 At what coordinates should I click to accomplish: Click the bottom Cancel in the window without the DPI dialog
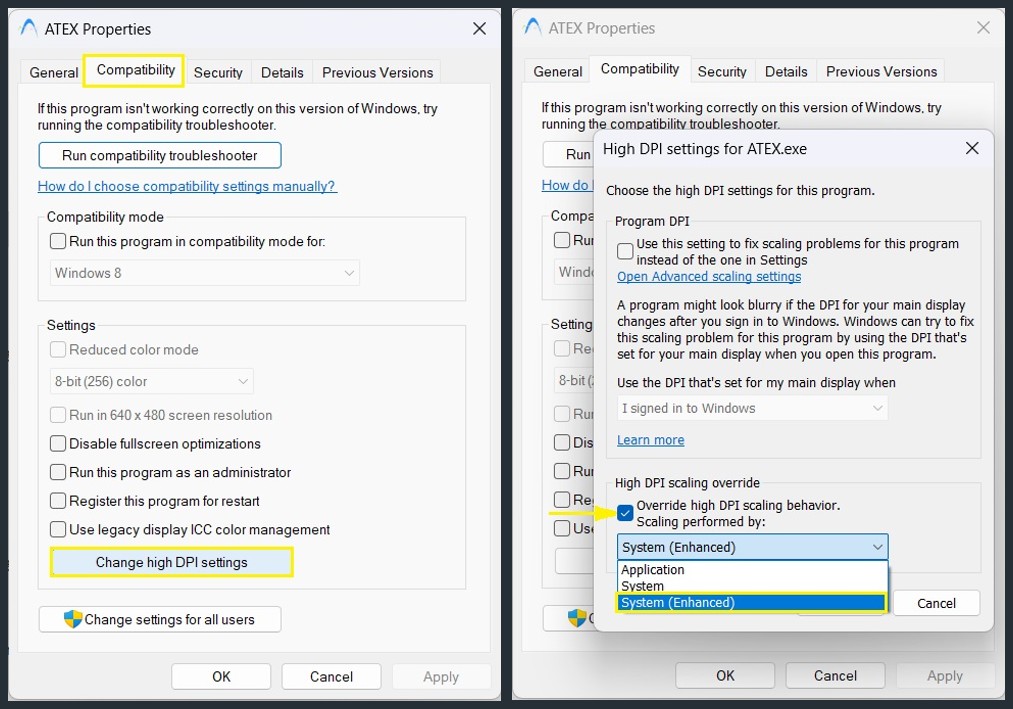coord(331,677)
